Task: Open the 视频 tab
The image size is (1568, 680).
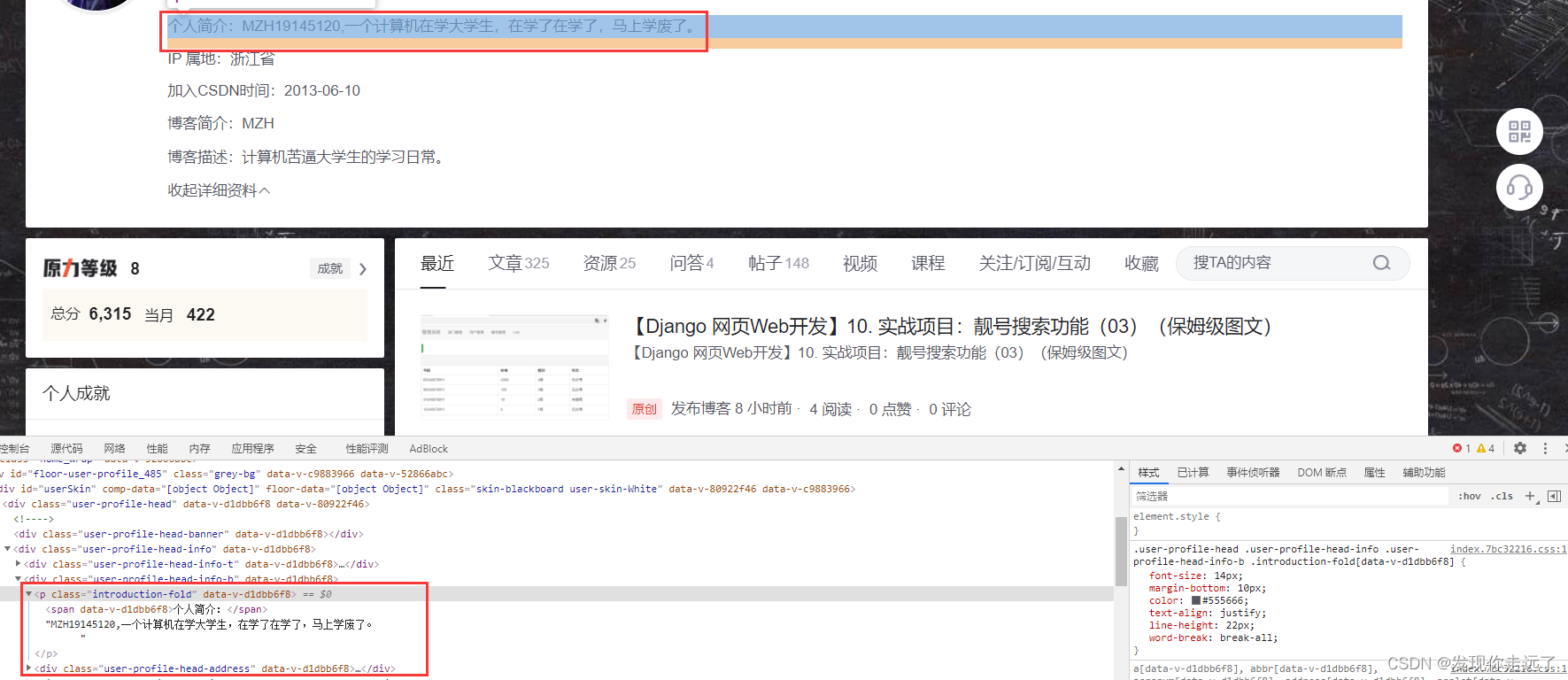Action: (860, 263)
